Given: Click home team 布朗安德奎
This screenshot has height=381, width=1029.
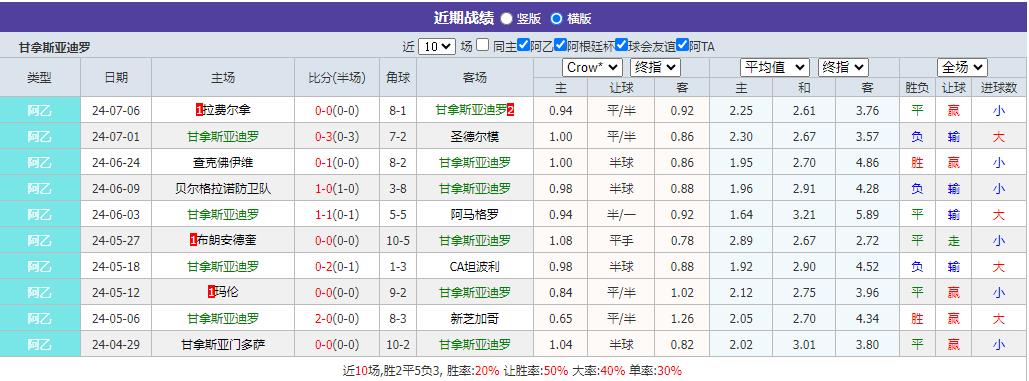Looking at the screenshot, I should click(226, 241).
